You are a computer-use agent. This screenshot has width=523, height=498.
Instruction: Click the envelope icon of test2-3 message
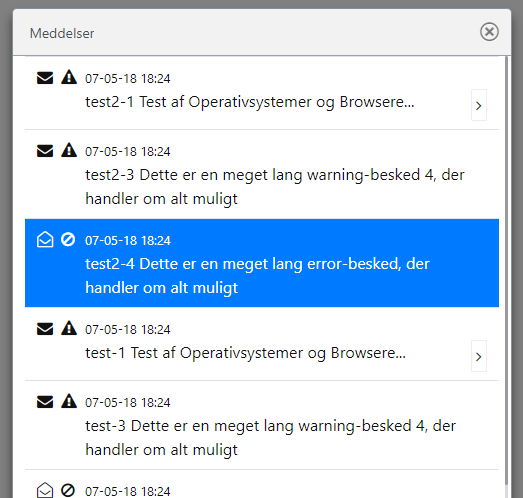click(45, 151)
